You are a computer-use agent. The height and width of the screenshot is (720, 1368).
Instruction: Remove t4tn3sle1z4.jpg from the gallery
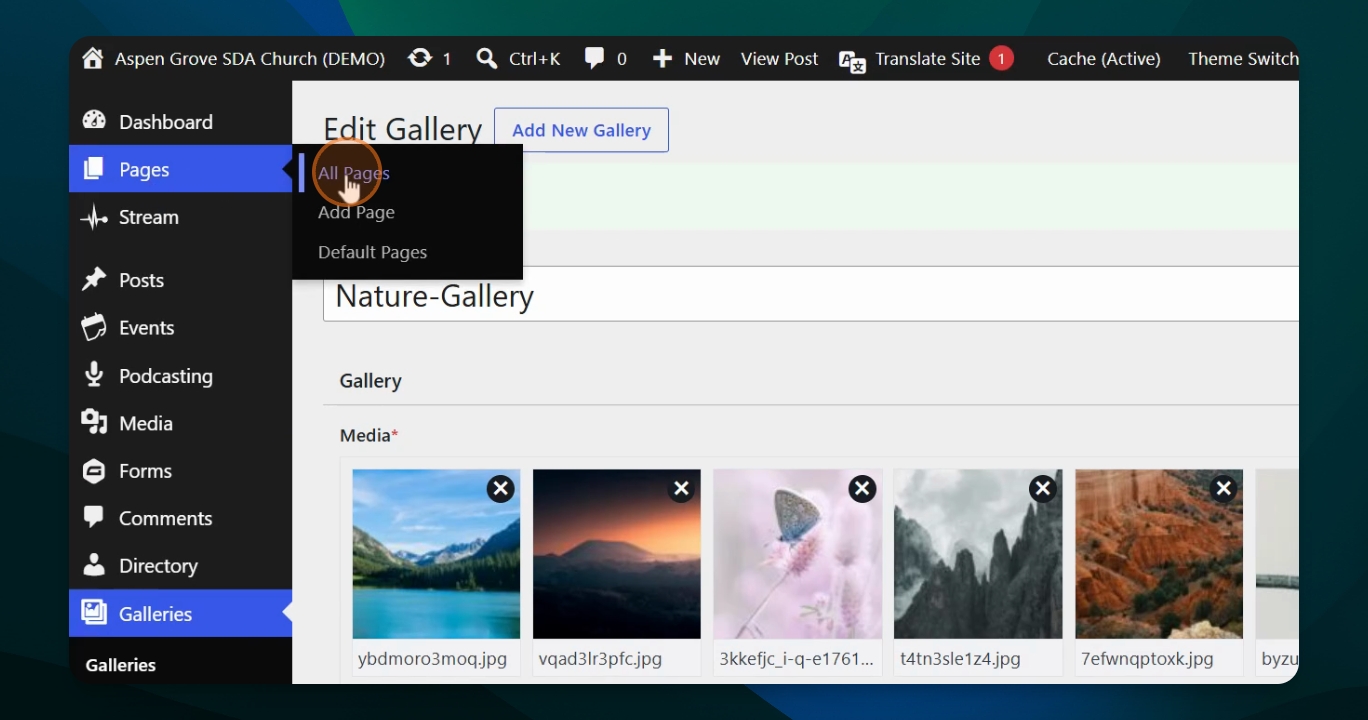pyautogui.click(x=1043, y=488)
